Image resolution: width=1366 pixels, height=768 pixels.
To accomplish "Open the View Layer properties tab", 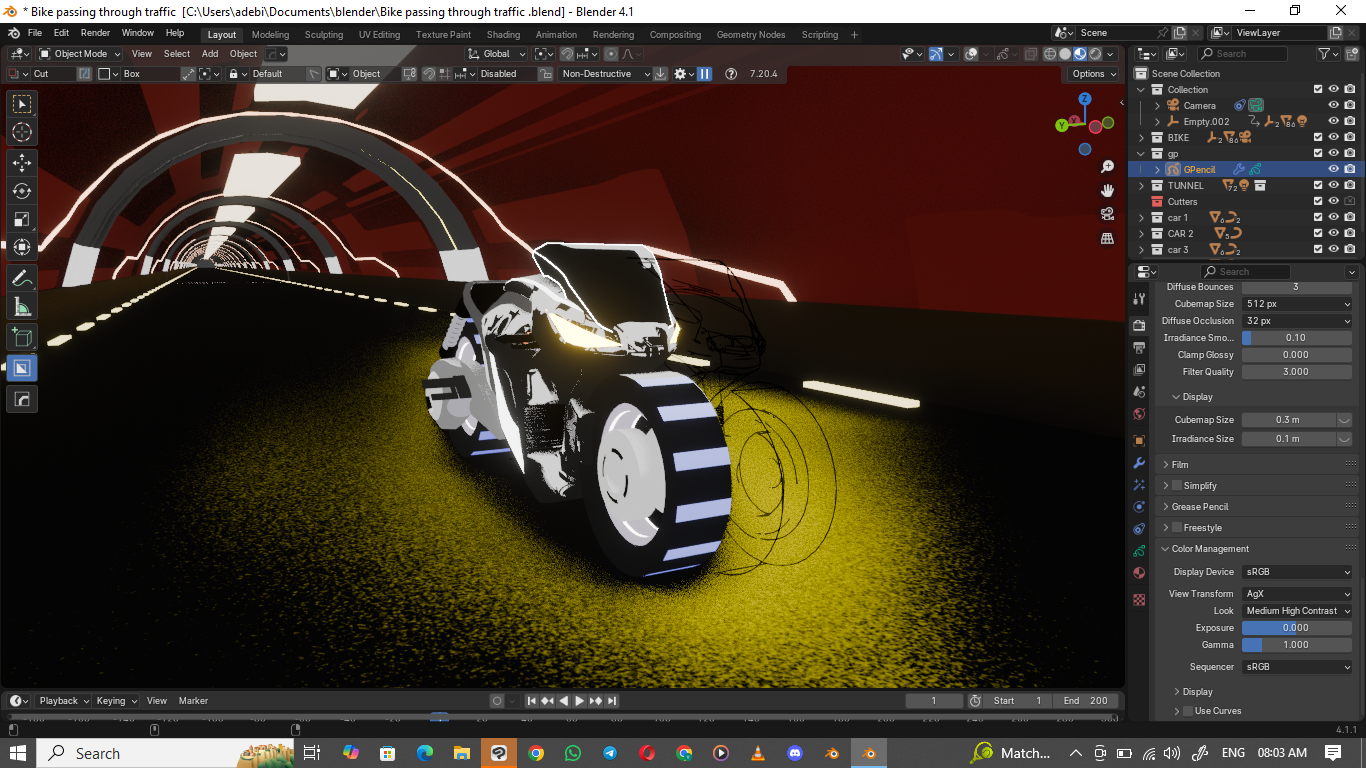I will [1139, 370].
